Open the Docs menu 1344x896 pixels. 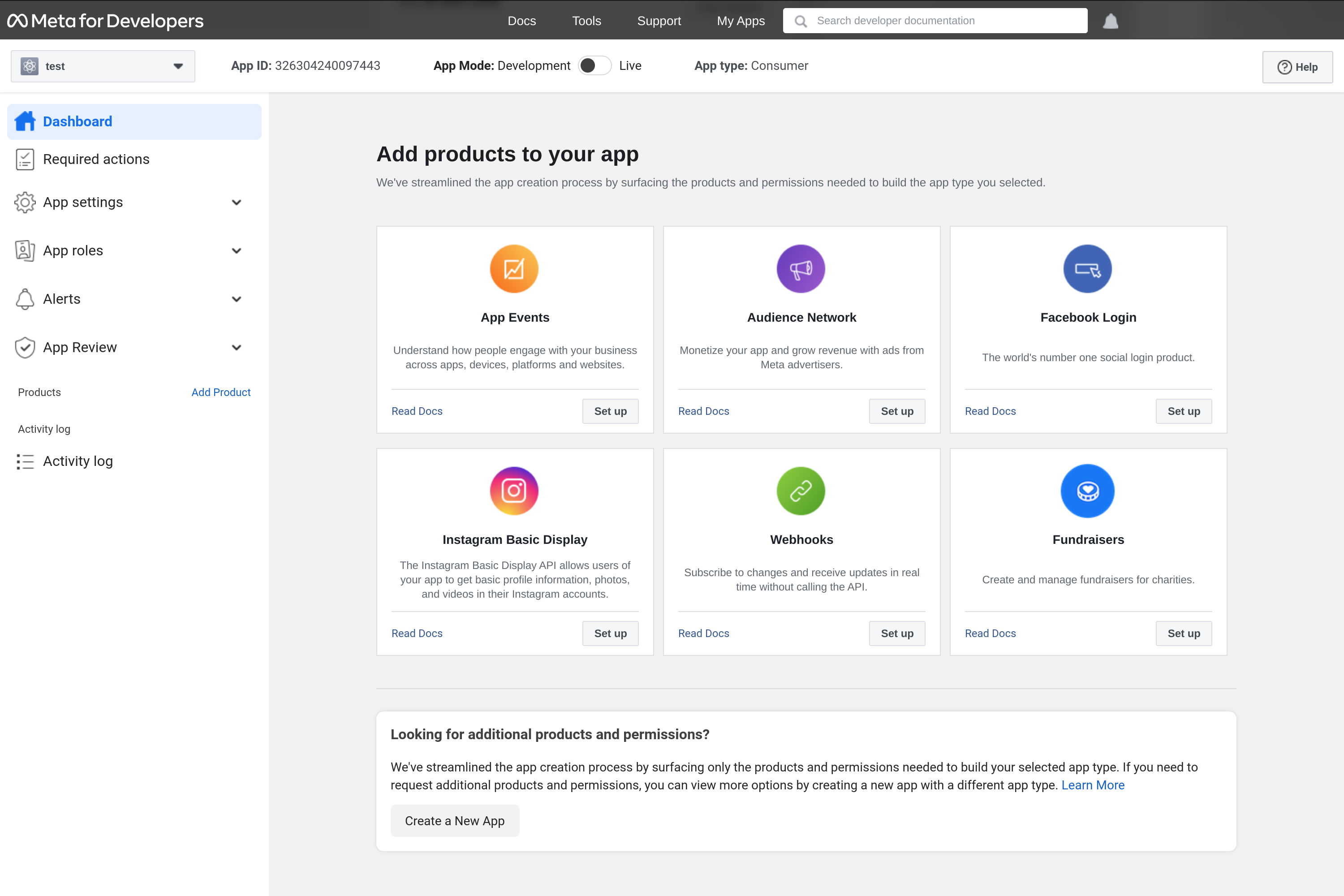[x=521, y=21]
